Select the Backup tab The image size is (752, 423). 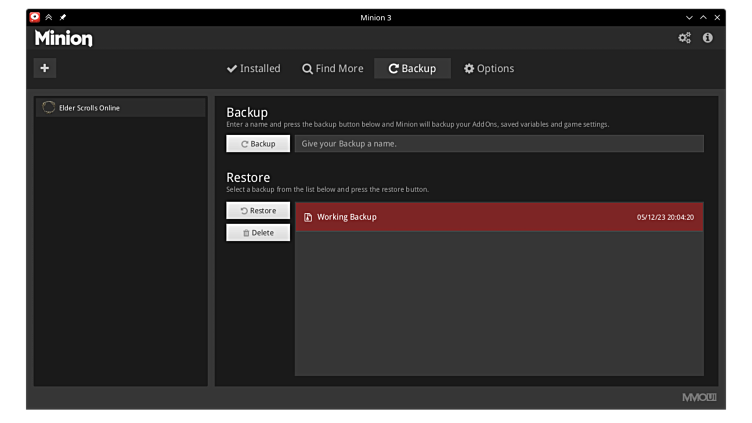(412, 69)
